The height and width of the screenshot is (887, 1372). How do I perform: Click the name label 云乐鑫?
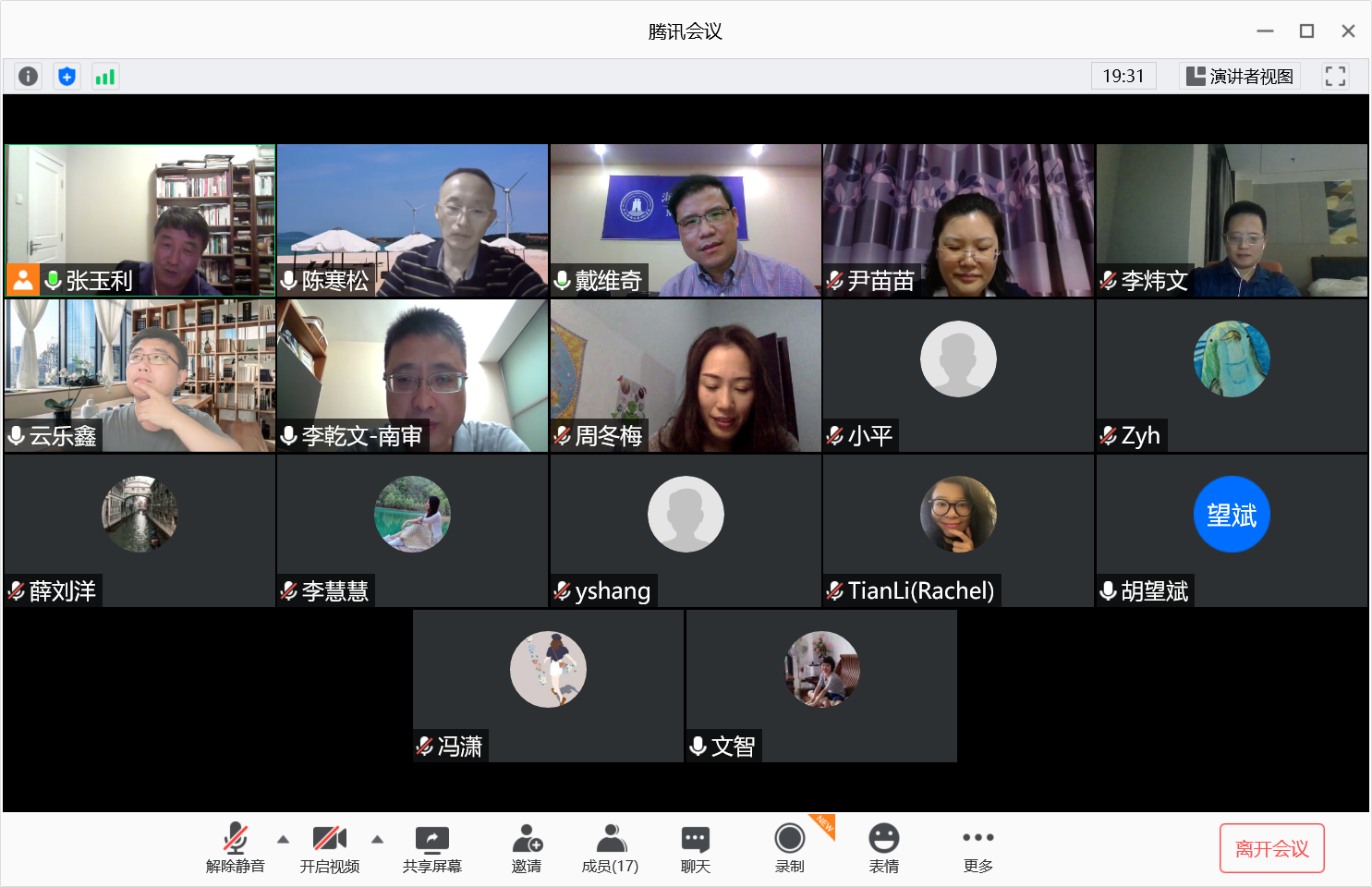pyautogui.click(x=63, y=435)
